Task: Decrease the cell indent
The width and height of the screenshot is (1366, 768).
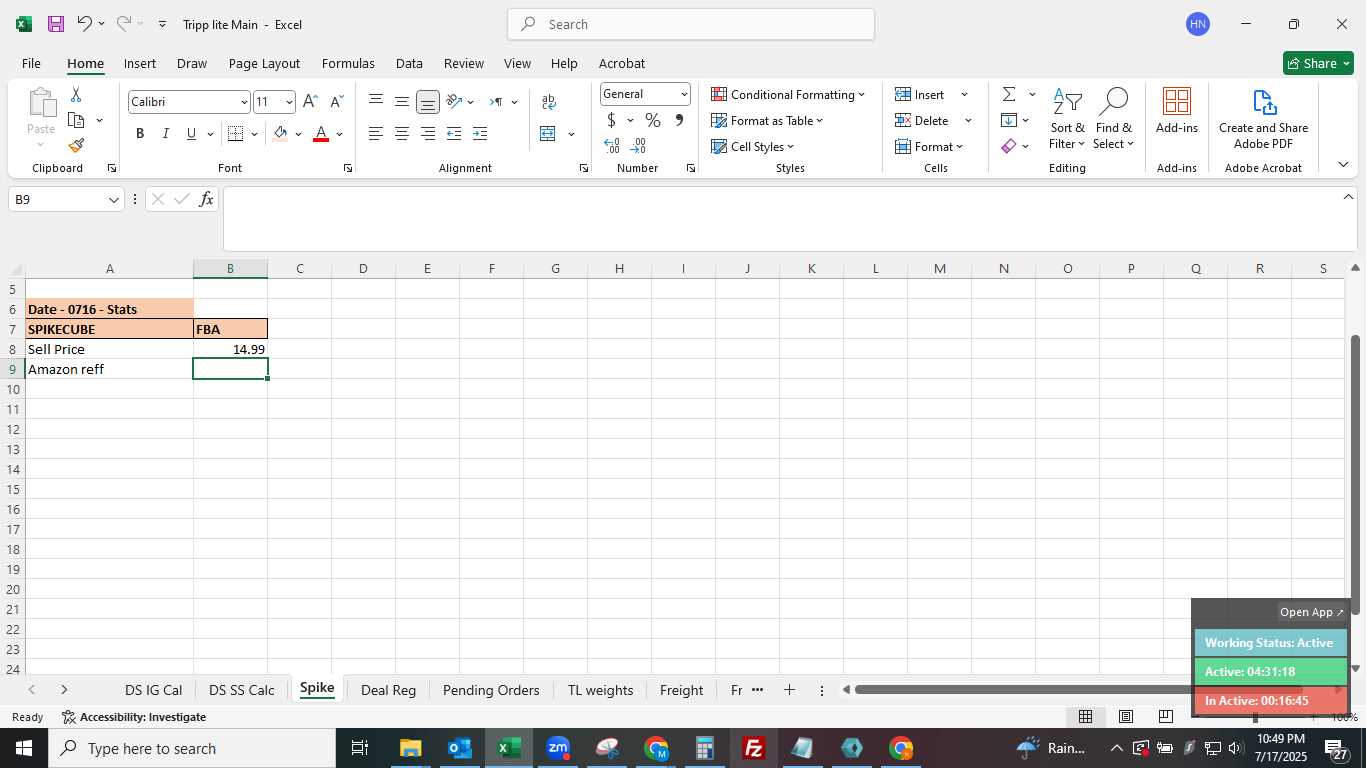Action: pos(454,134)
